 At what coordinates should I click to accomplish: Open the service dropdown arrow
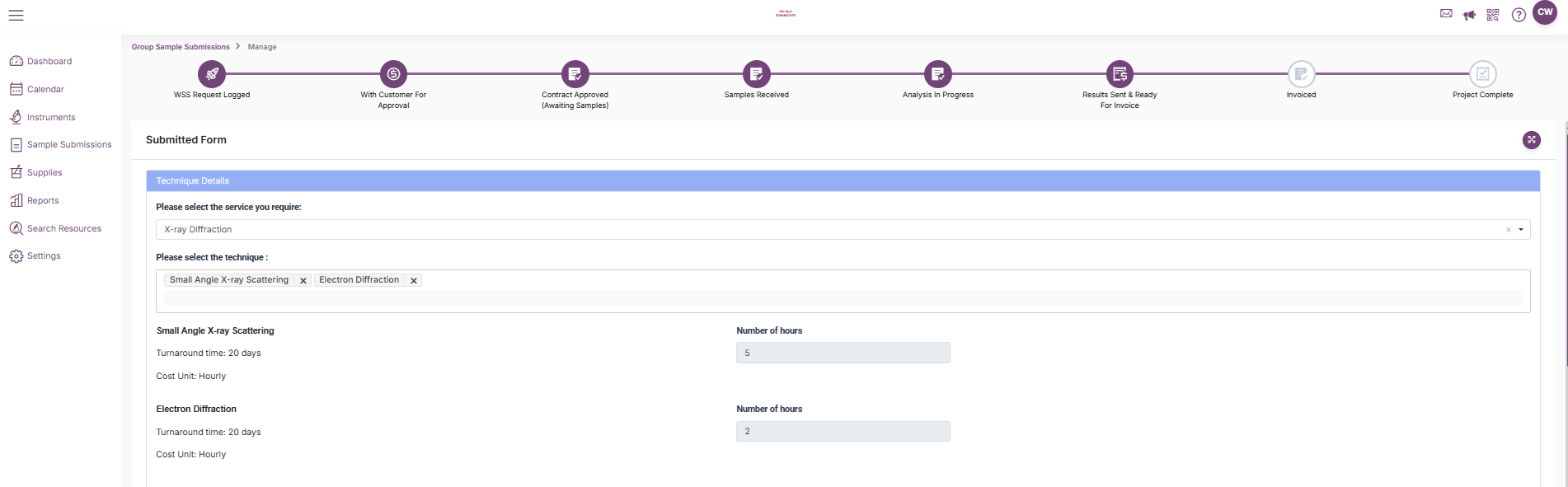tap(1521, 230)
